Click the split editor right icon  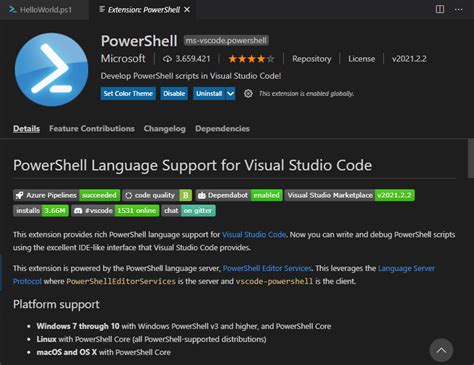440,9
